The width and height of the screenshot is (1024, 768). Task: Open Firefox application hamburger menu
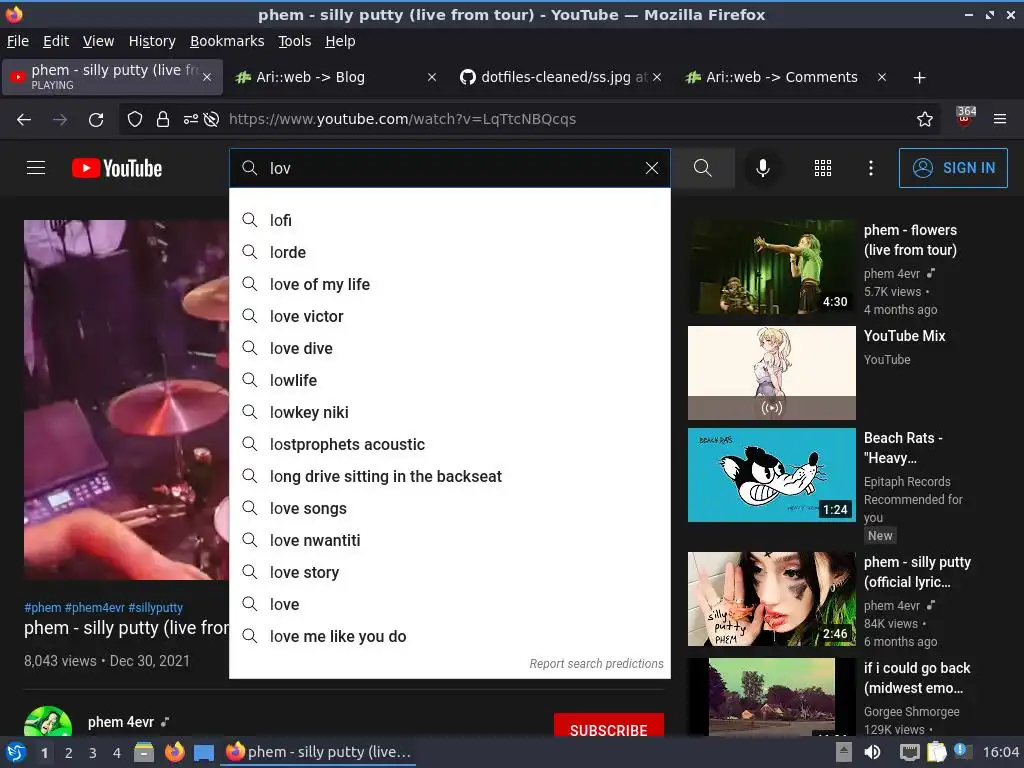[x=999, y=119]
